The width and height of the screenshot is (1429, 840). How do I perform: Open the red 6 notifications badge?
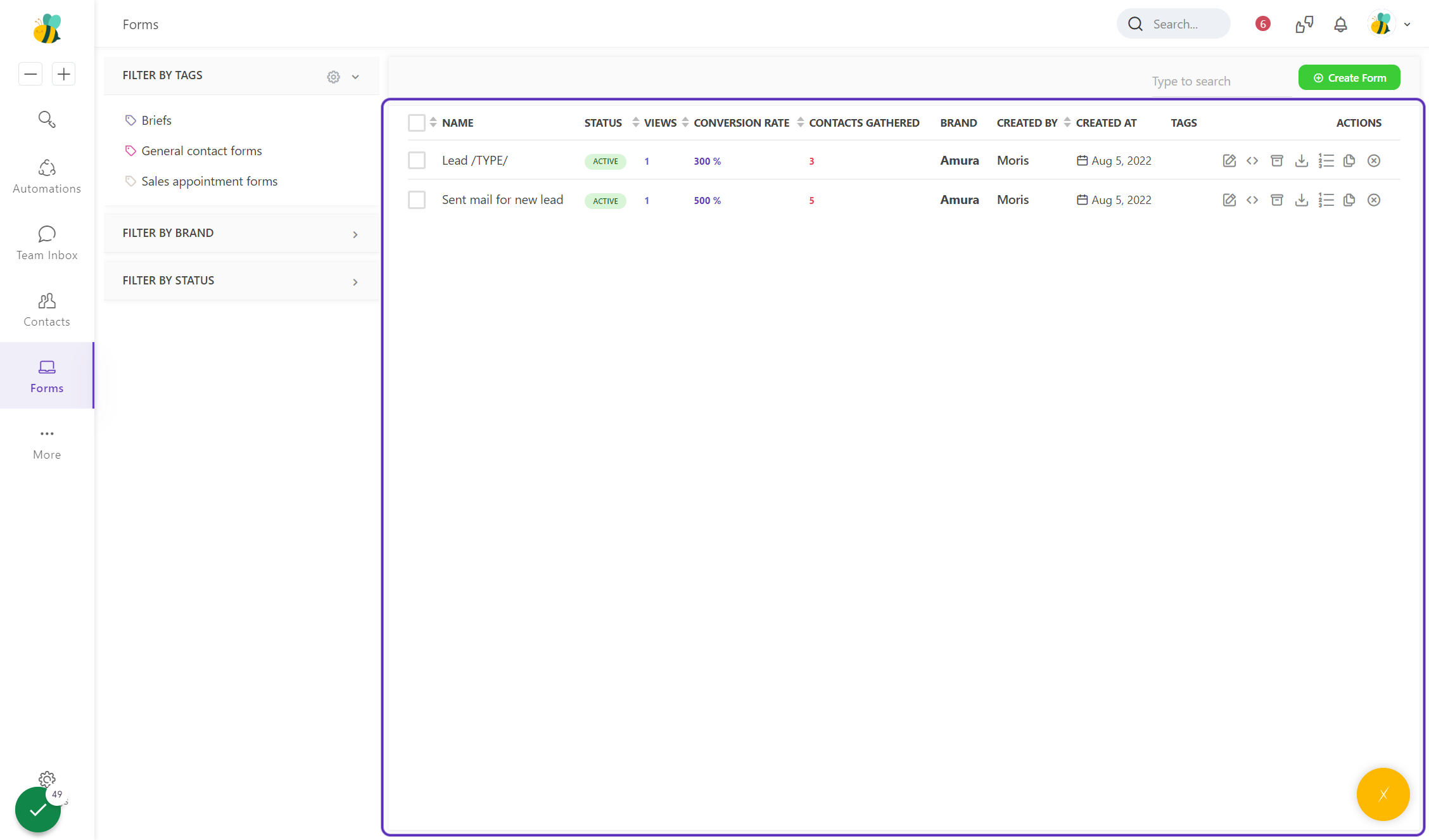click(1262, 24)
